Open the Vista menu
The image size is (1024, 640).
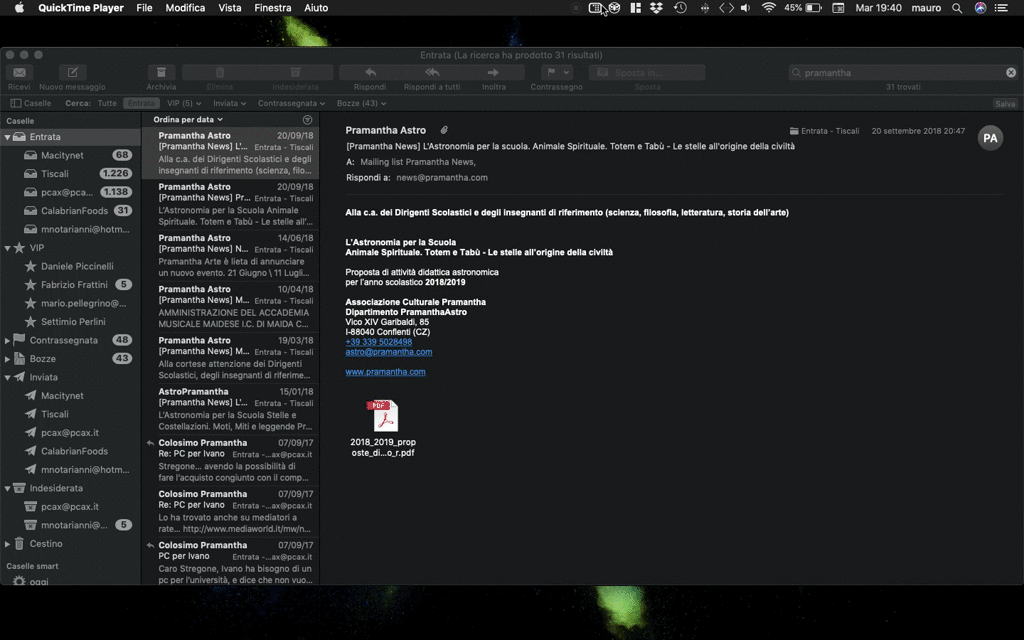[229, 8]
